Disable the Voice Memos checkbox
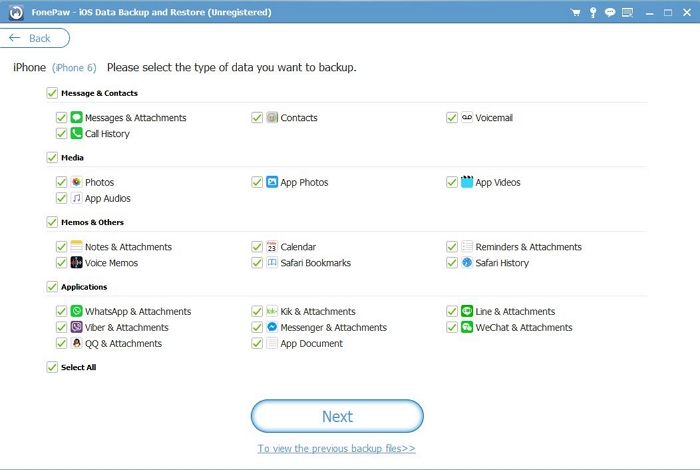This screenshot has width=700, height=470. [x=61, y=262]
